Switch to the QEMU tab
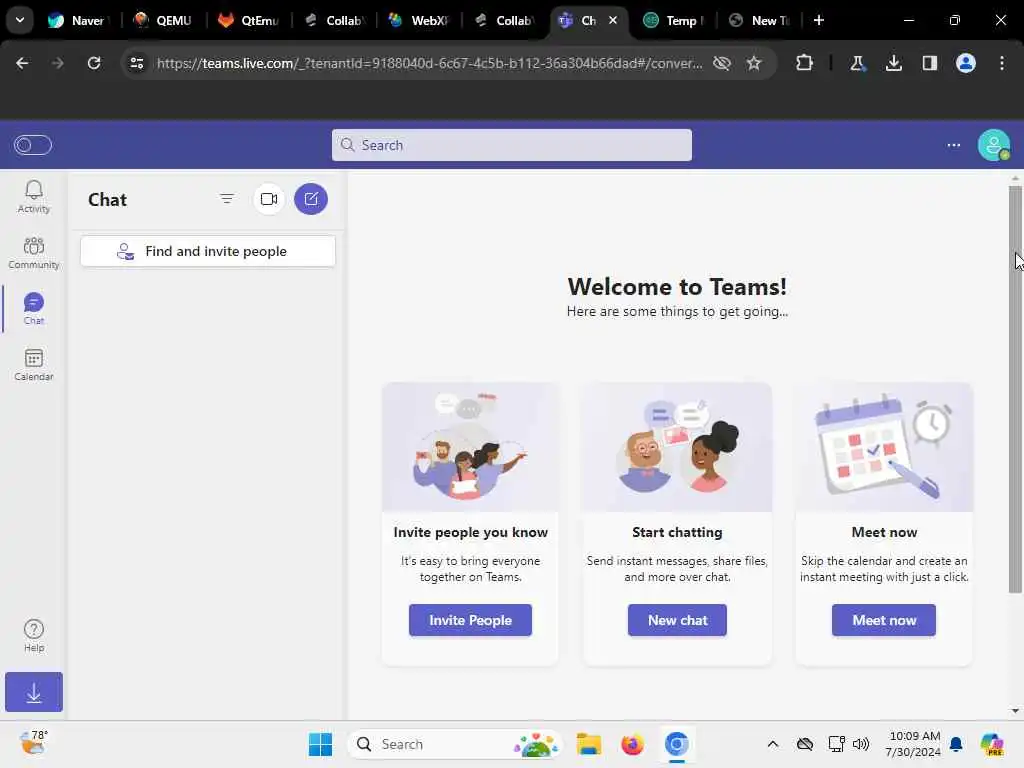Viewport: 1024px width, 768px height. [163, 20]
